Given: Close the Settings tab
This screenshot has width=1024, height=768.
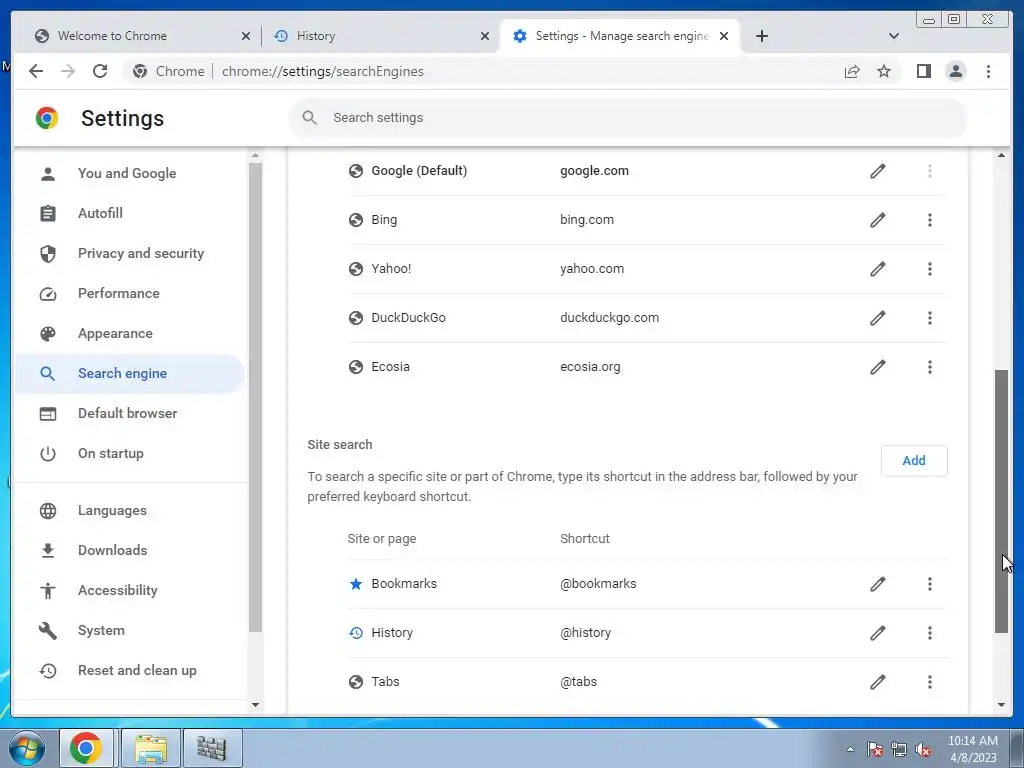Looking at the screenshot, I should coord(724,37).
